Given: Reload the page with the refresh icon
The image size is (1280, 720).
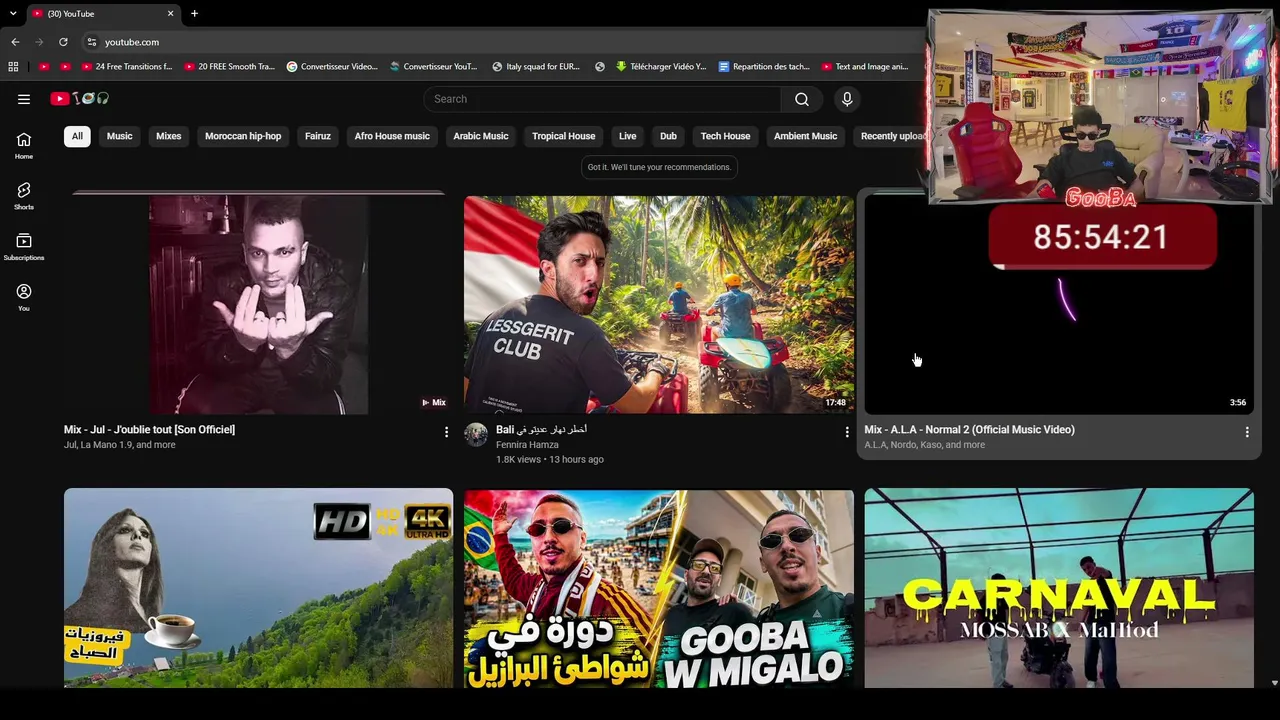Looking at the screenshot, I should pos(63,42).
